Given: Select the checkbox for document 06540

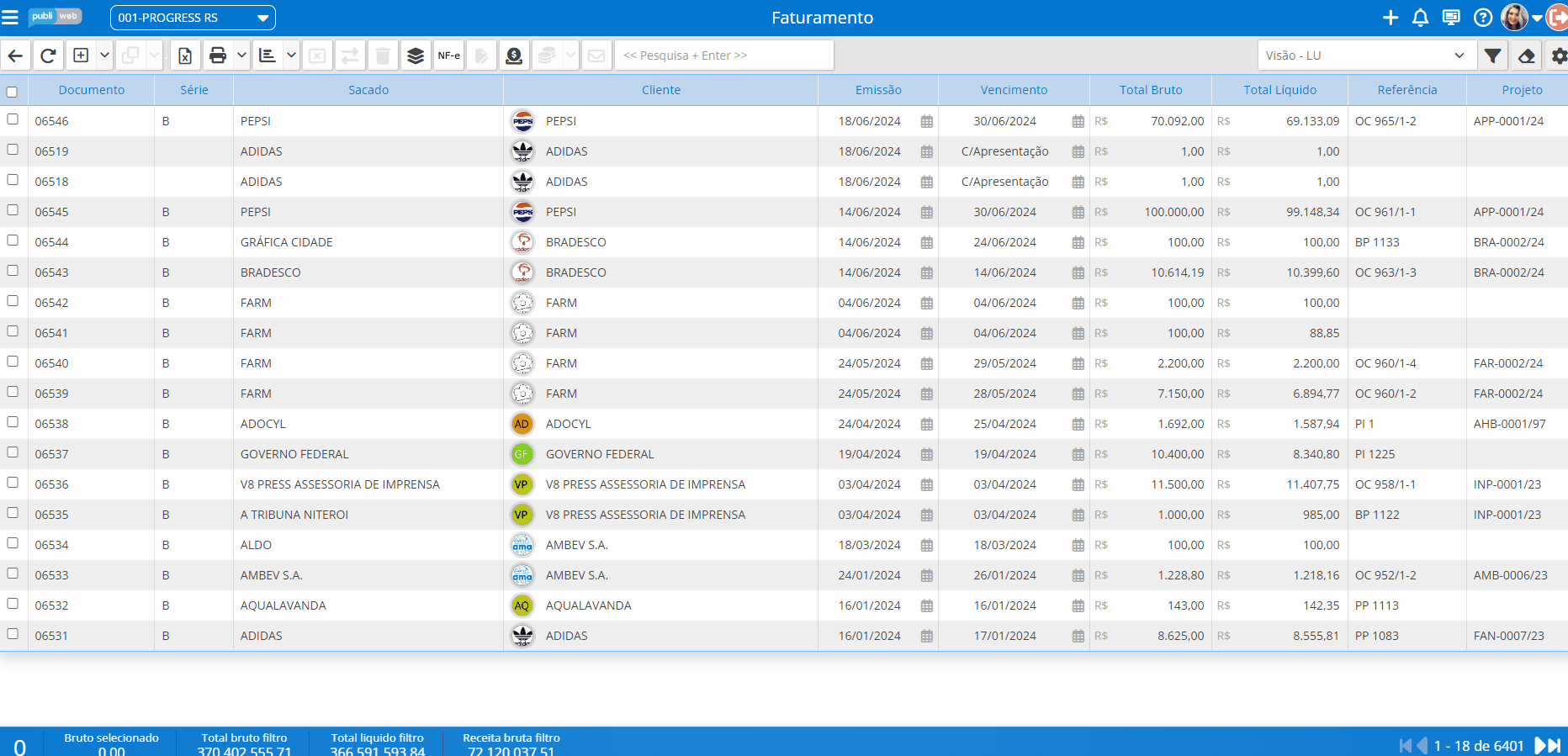Looking at the screenshot, I should (x=13, y=362).
